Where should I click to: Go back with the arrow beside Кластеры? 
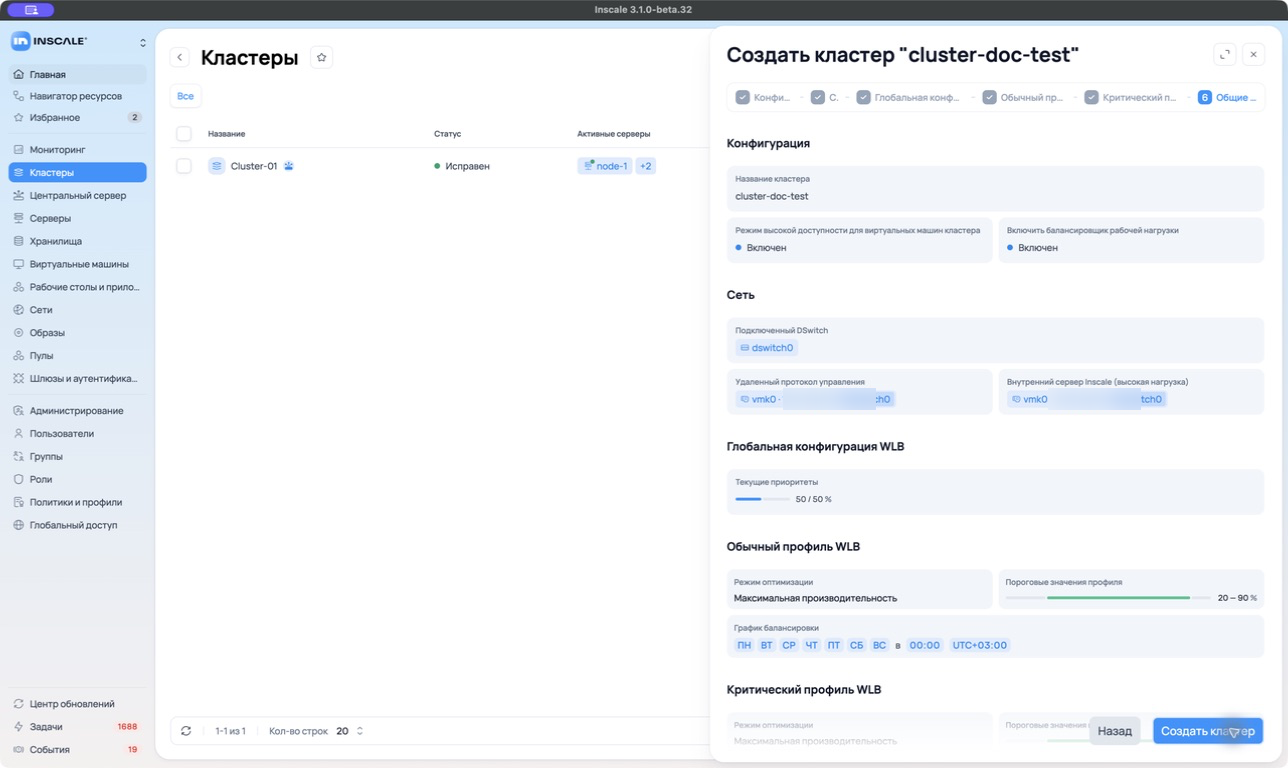click(x=180, y=57)
